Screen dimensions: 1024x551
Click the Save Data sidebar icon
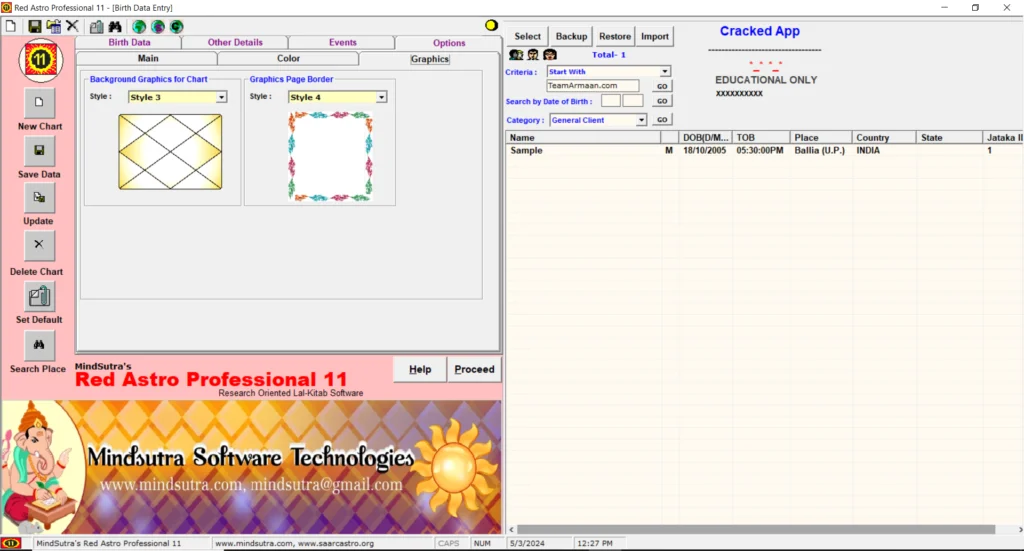[39, 151]
